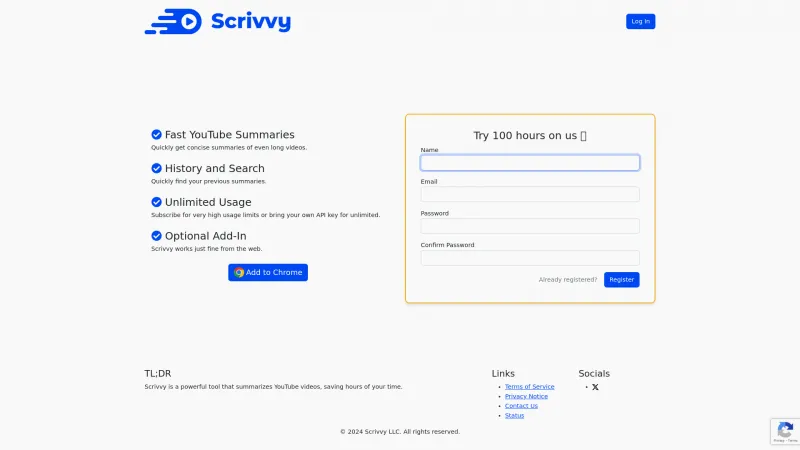Click the 2024 Scrivvy LLC copyright text
Screen dimensions: 800x450
pos(400,432)
